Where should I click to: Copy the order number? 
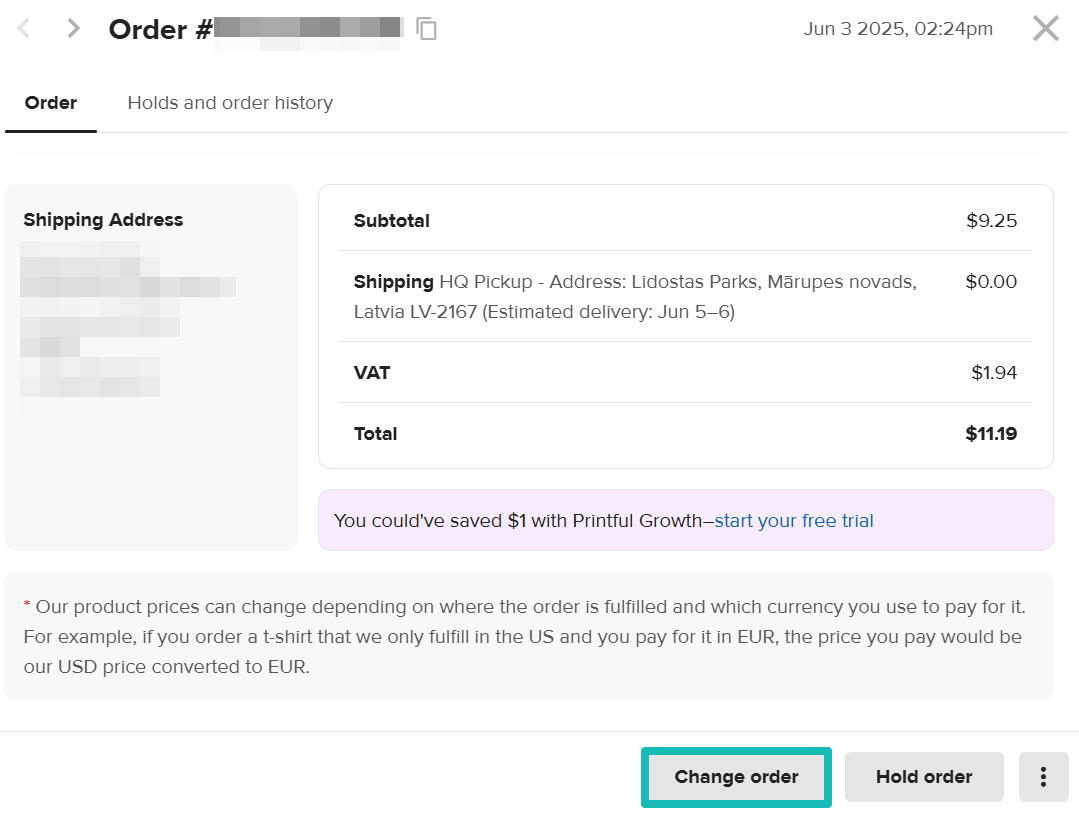coord(427,29)
